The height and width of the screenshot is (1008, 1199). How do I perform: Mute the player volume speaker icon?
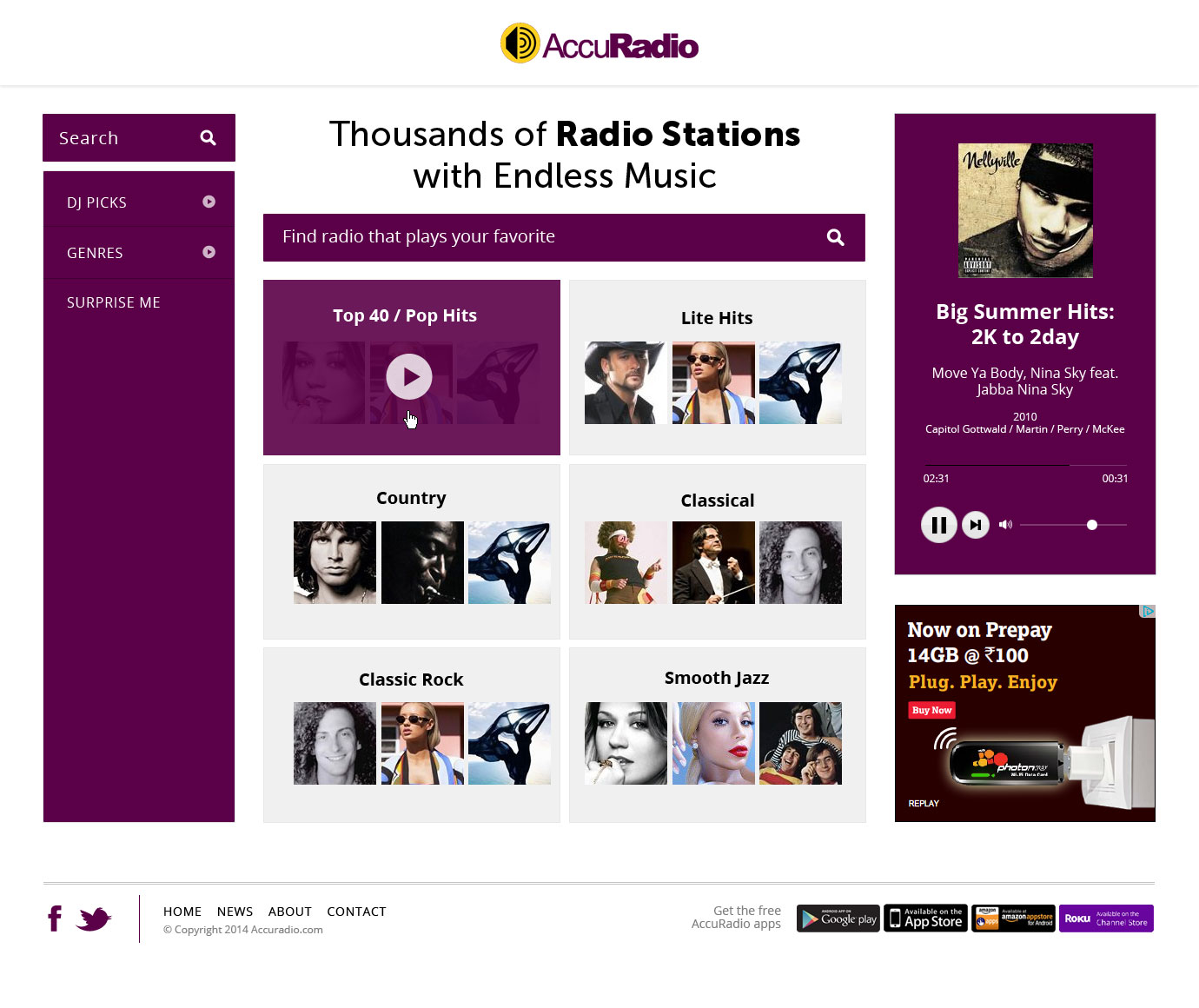coord(1005,525)
